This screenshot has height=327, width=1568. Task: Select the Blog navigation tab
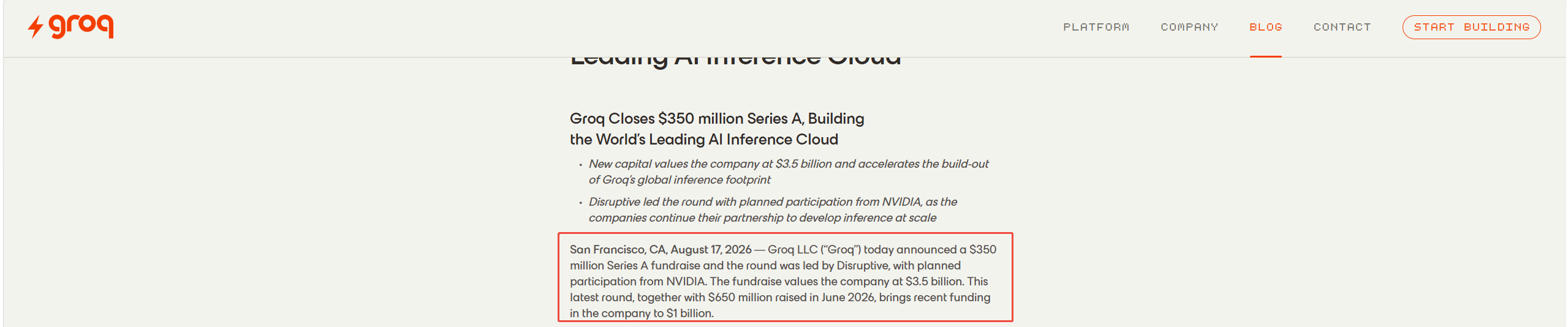[x=1266, y=27]
